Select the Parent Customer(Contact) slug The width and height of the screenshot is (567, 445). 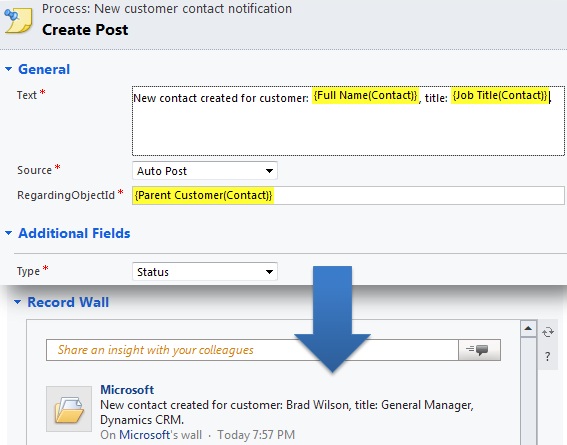coord(203,195)
